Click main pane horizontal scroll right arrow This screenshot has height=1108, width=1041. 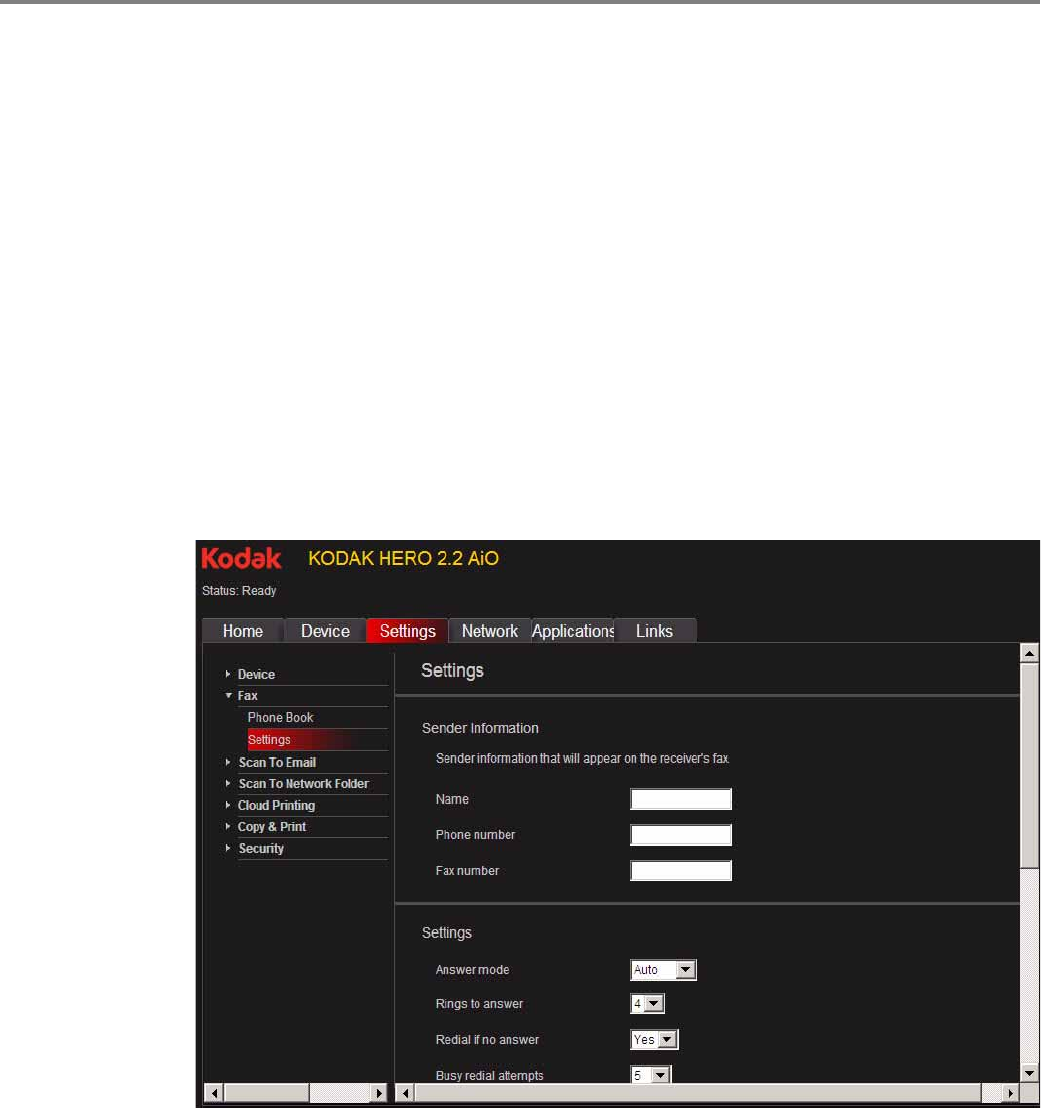[x=1010, y=1092]
